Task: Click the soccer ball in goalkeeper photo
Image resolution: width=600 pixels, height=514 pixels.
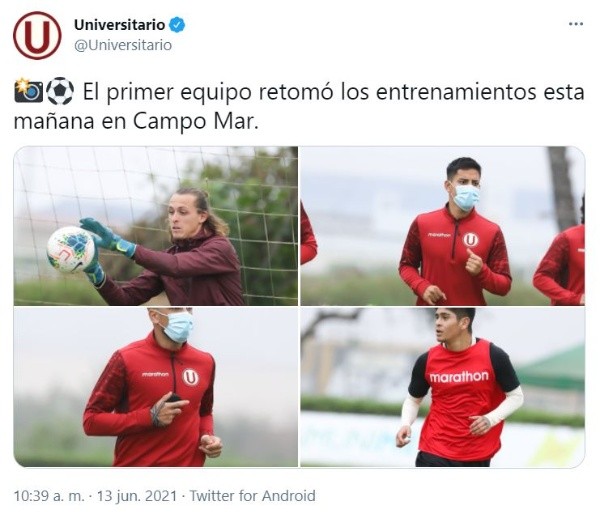Action: (71, 250)
